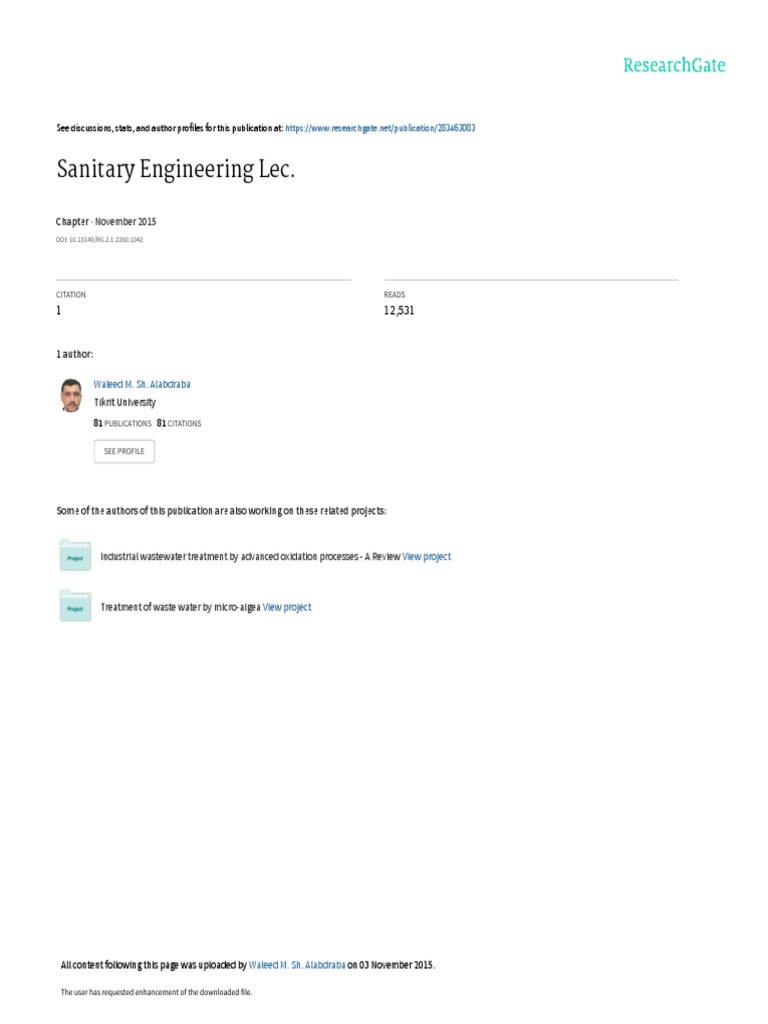The image size is (768, 1024).
Task: Open the researchgate.net publication URL link
Action: [x=380, y=129]
